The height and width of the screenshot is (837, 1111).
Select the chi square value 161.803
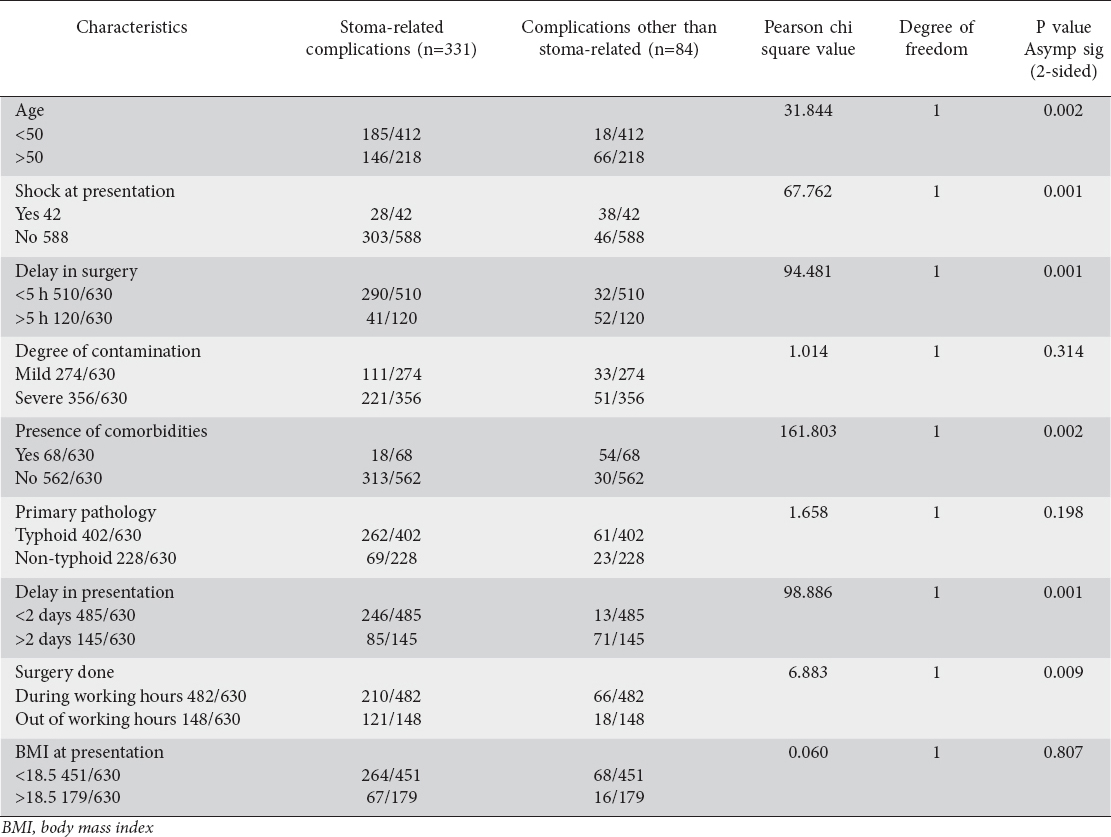[809, 431]
